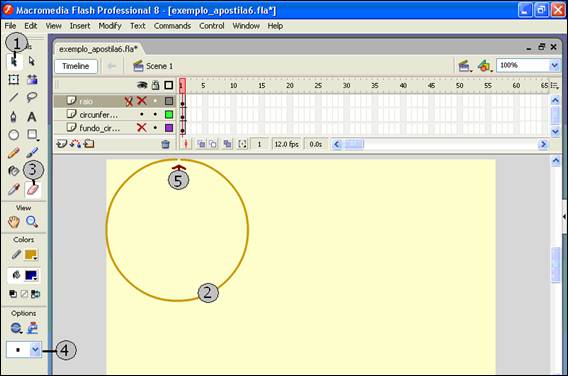The image size is (568, 376).
Task: Select the Hand tool
Action: [x=14, y=222]
